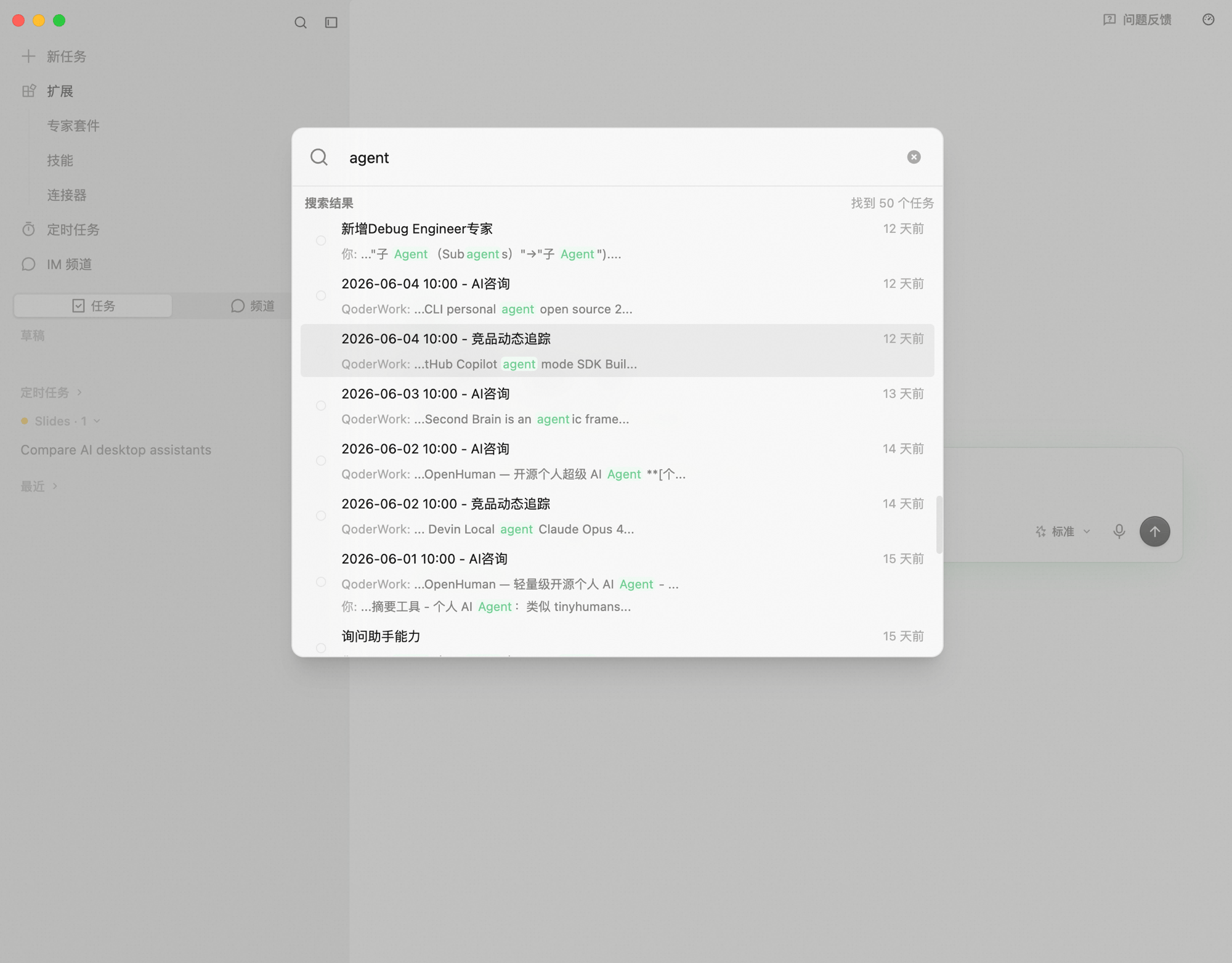Expand the Slides · 1 group chevron
Image resolution: width=1232 pixels, height=963 pixels.
point(97,421)
